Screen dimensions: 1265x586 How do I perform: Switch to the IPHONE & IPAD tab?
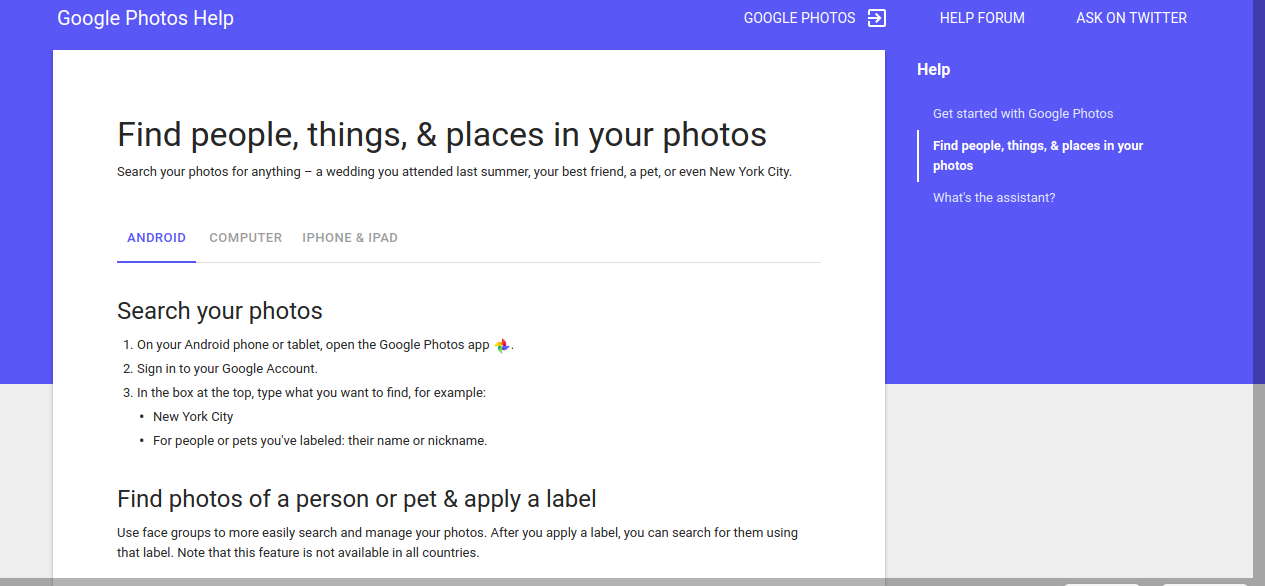[350, 238]
